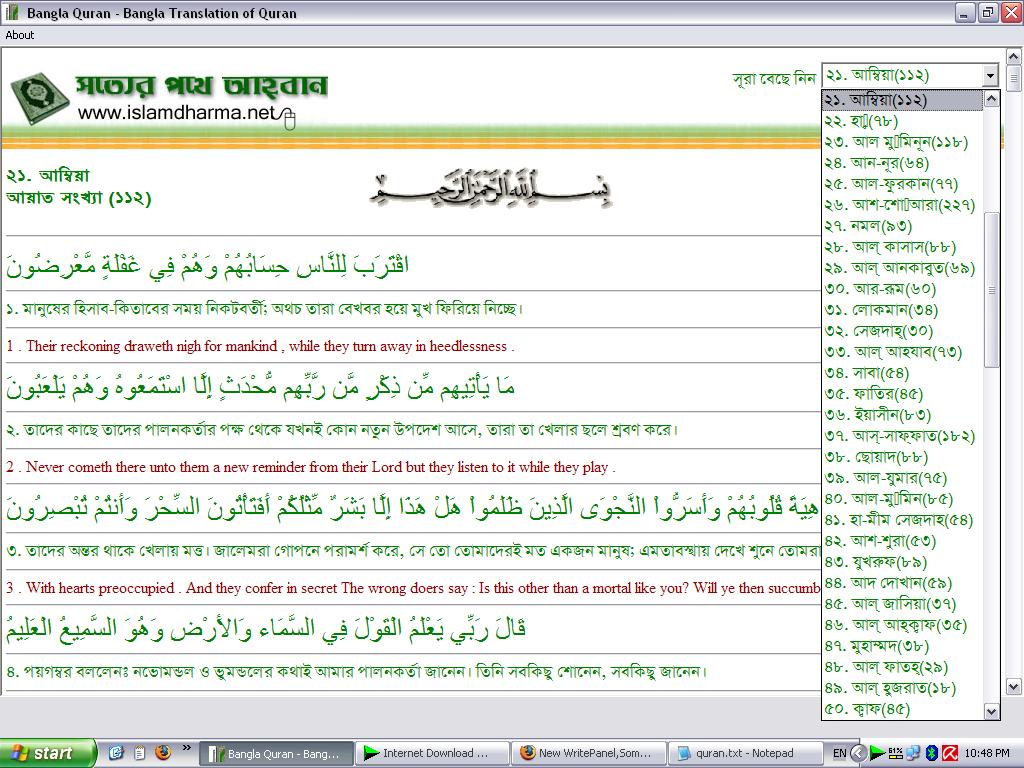Pick surah ২৫. আল-ফুরকান(৭৭)
Screen dimensions: 1024x768
902,184
